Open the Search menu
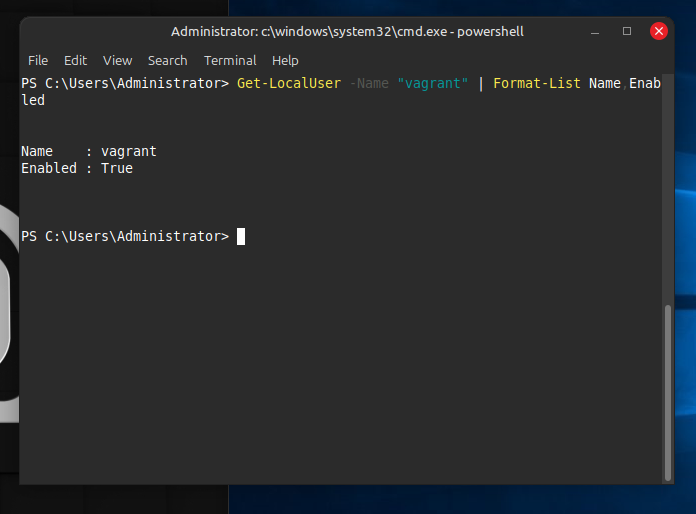 point(167,60)
